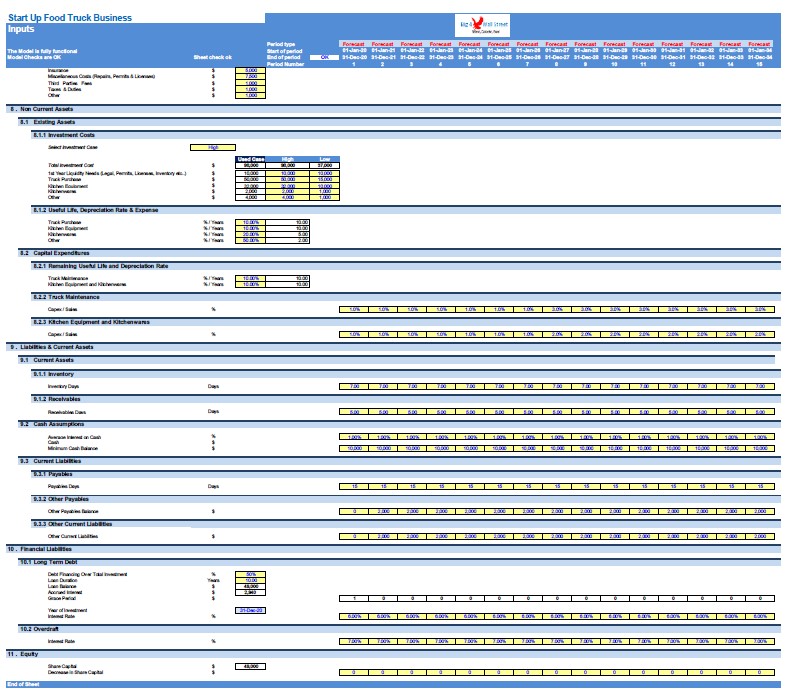Click the Start Up Food Truck Business title
Image resolution: width=789 pixels, height=697 pixels.
coord(68,18)
